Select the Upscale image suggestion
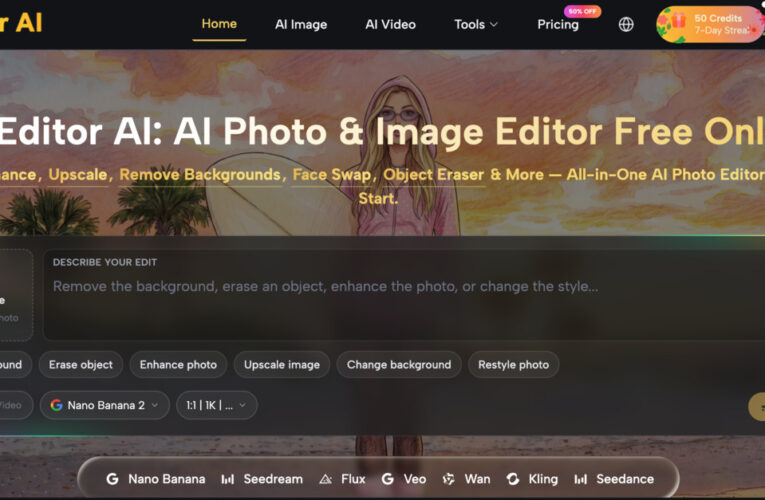 [x=282, y=364]
